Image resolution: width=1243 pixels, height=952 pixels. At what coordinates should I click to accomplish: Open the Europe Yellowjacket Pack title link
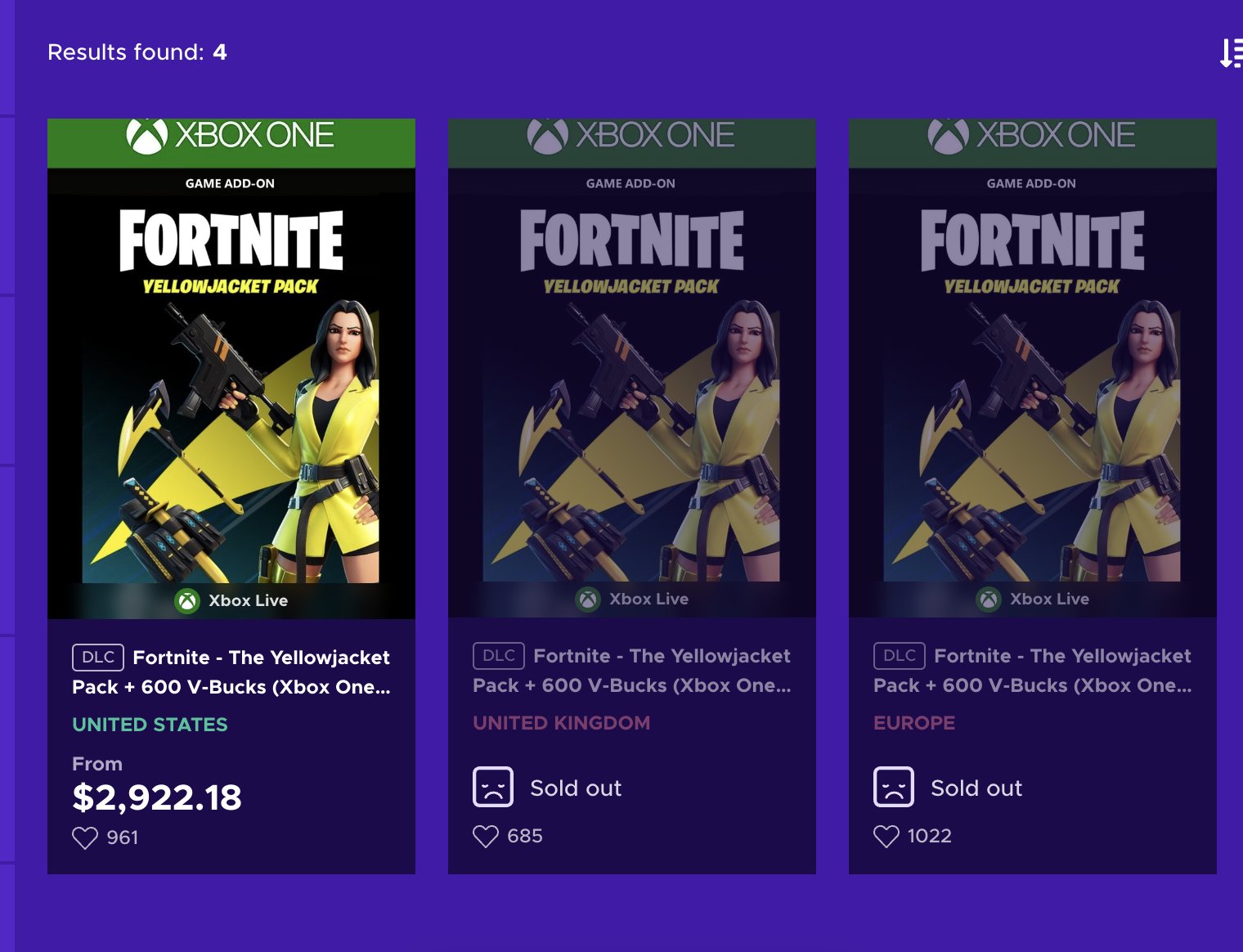[1033, 671]
